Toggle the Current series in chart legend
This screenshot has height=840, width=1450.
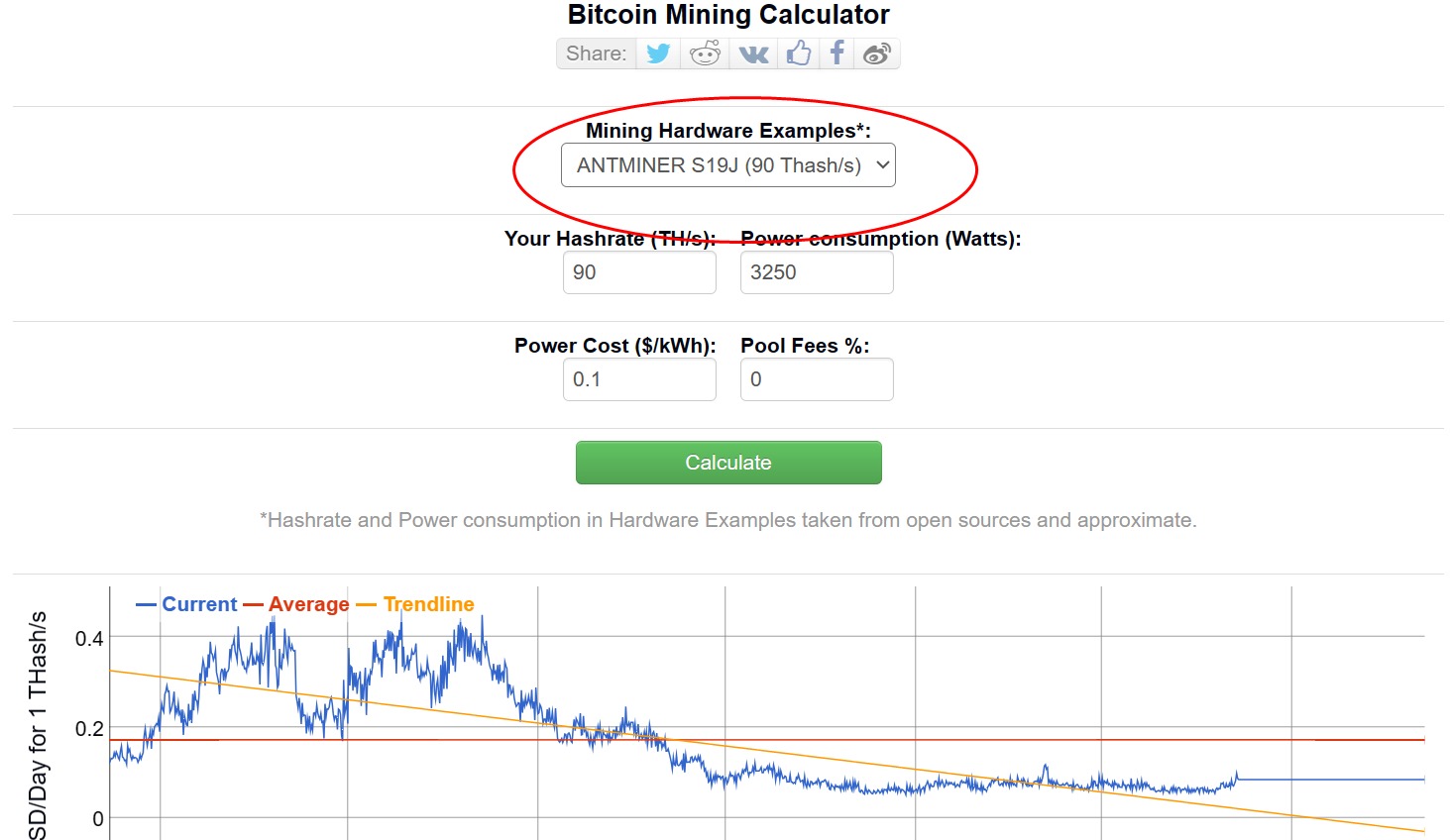click(198, 603)
